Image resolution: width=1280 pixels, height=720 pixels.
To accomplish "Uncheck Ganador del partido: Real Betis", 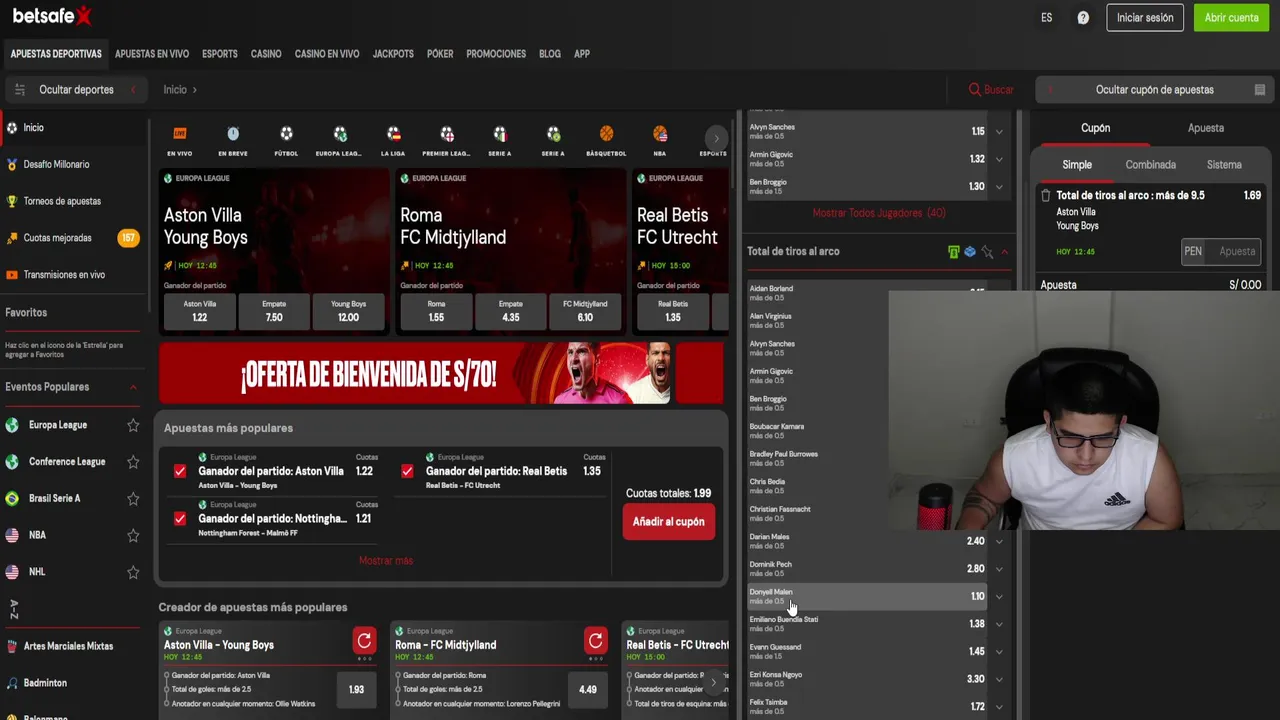I will tap(407, 471).
